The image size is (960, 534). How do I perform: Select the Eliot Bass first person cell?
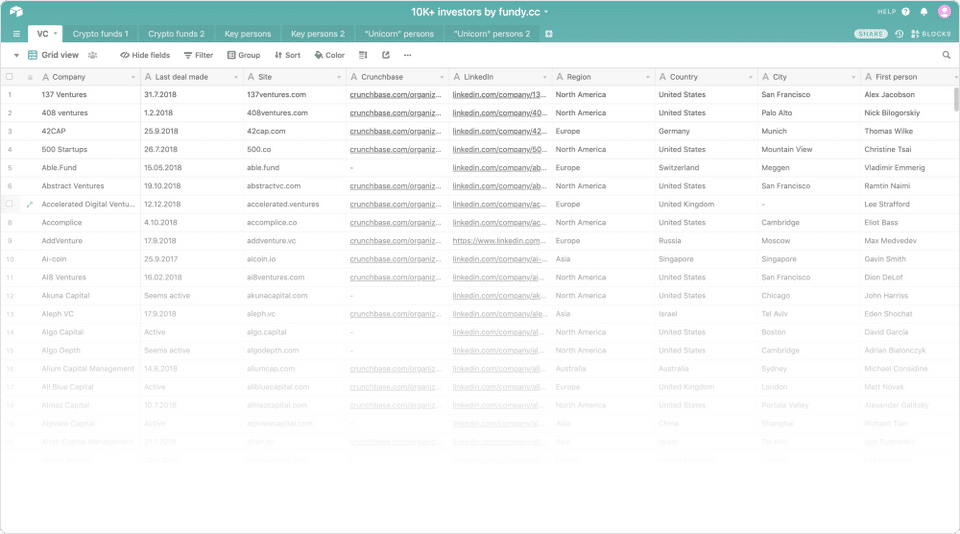pyautogui.click(x=910, y=223)
